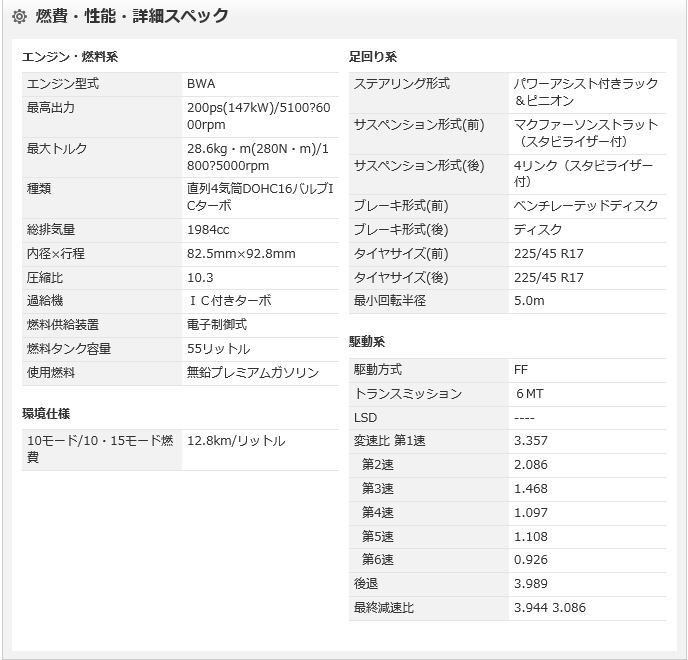The width and height of the screenshot is (688, 660).
Task: Select the front tire size 225/45 R17
Action: tap(548, 254)
